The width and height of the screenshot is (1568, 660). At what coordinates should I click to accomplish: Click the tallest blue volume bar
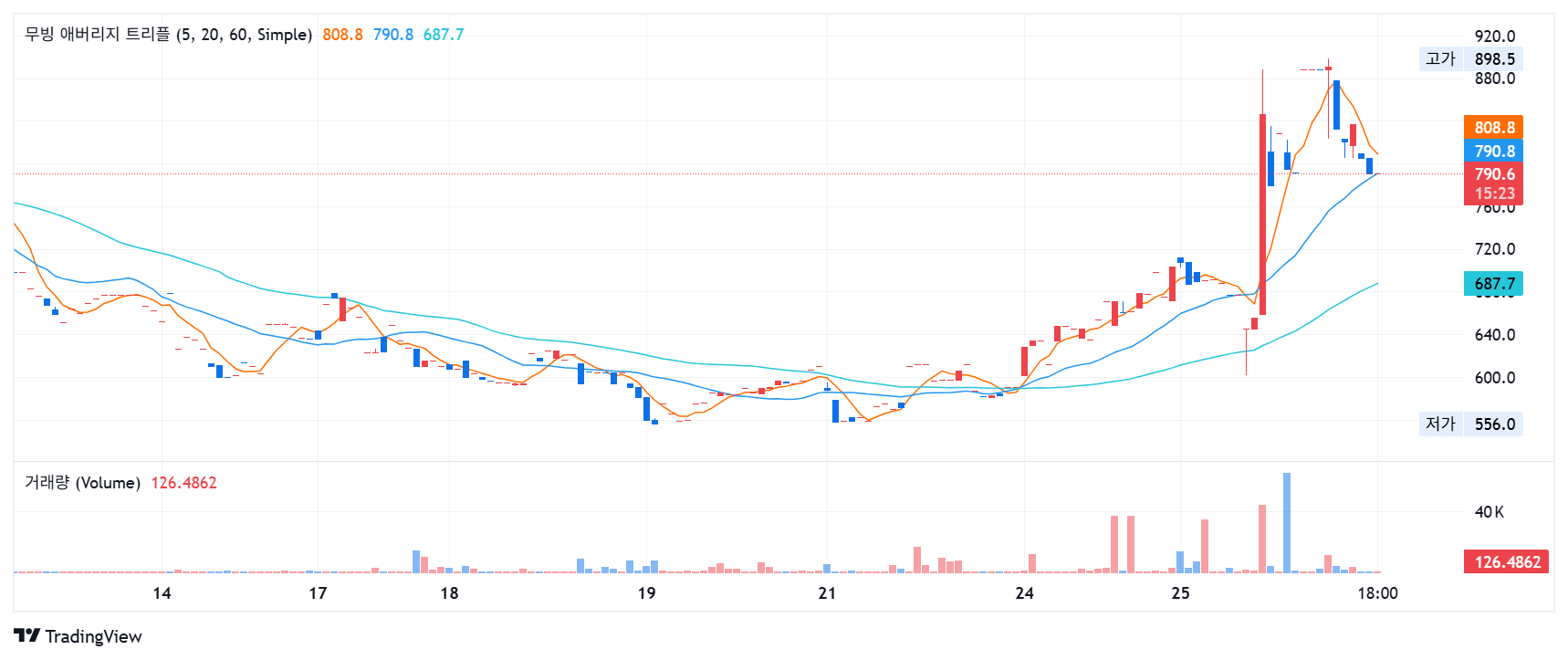click(1287, 523)
